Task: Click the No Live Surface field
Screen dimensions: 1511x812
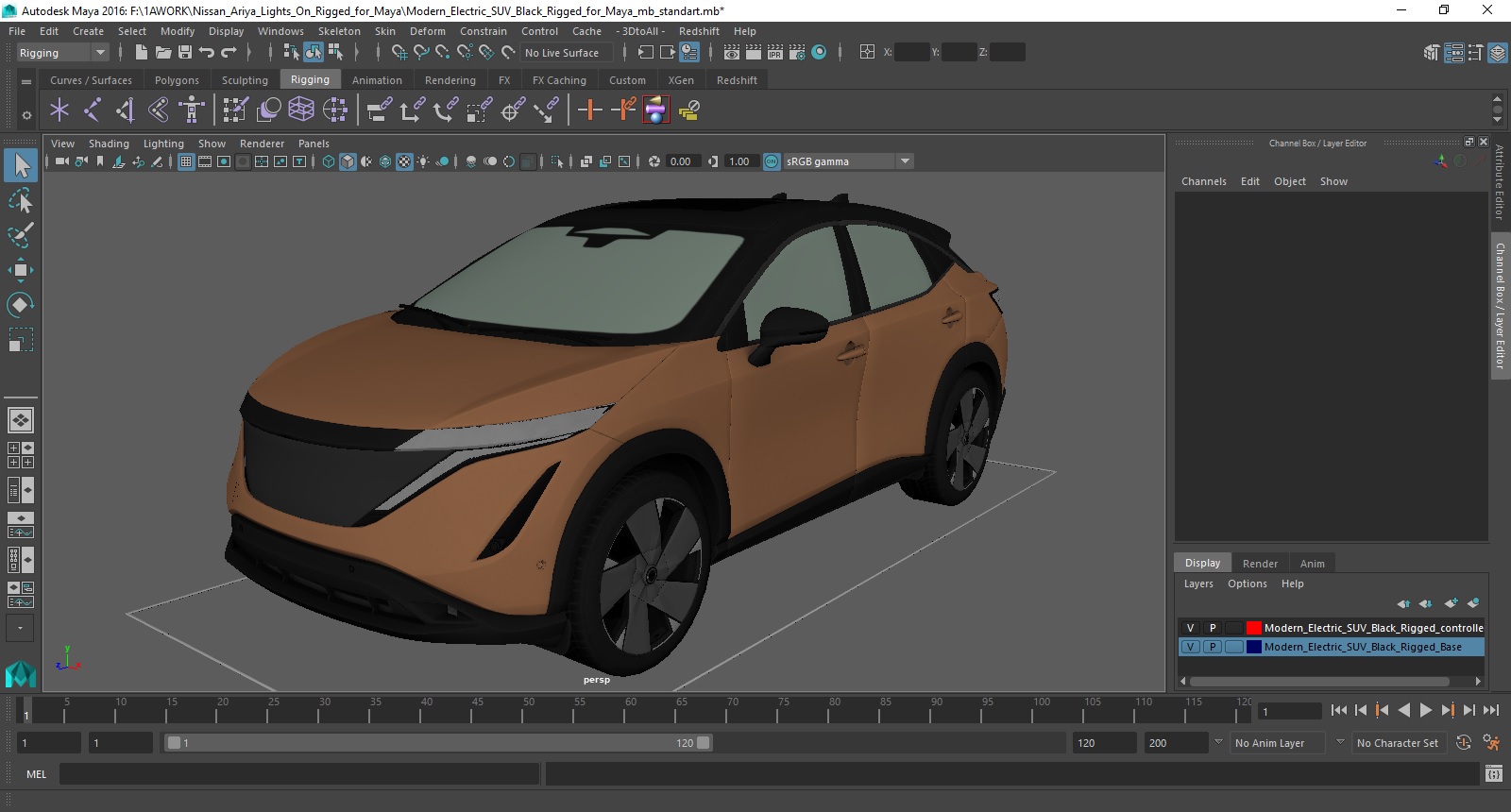Action: [x=565, y=53]
